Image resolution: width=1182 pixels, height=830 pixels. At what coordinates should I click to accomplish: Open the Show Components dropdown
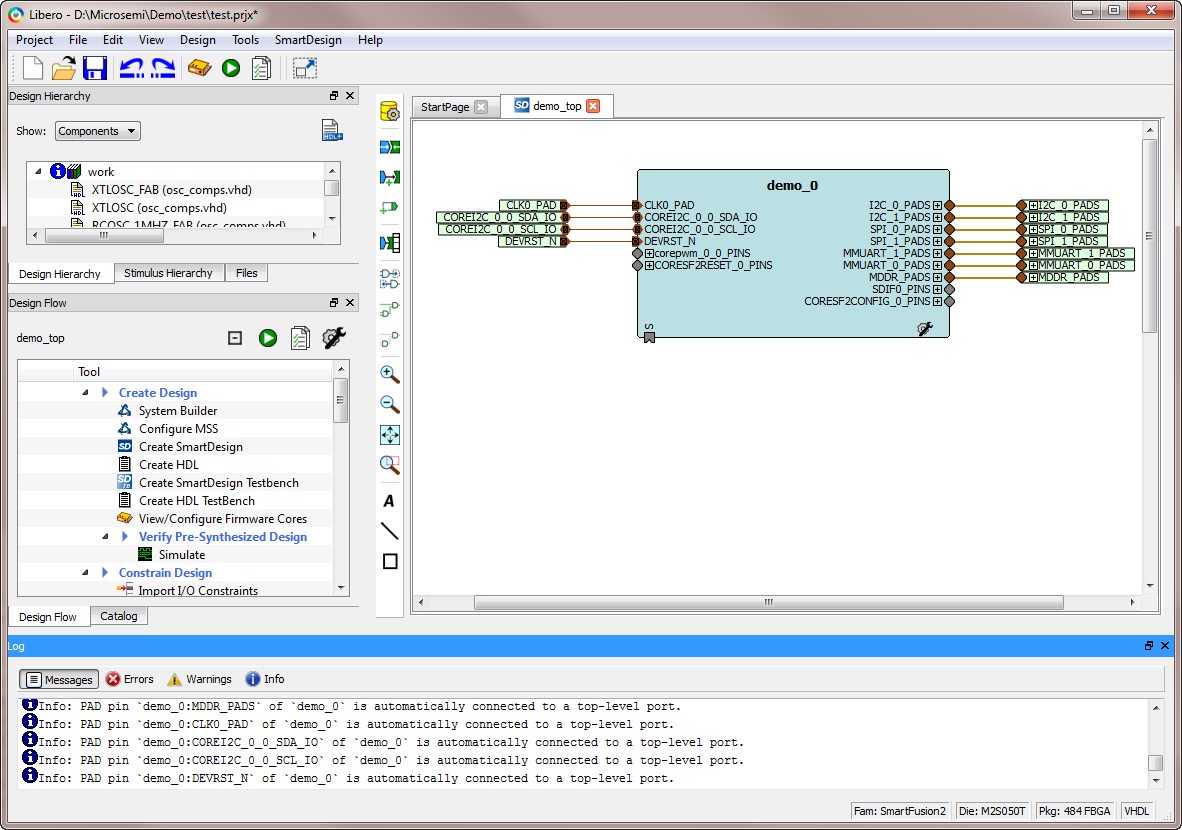click(x=98, y=131)
